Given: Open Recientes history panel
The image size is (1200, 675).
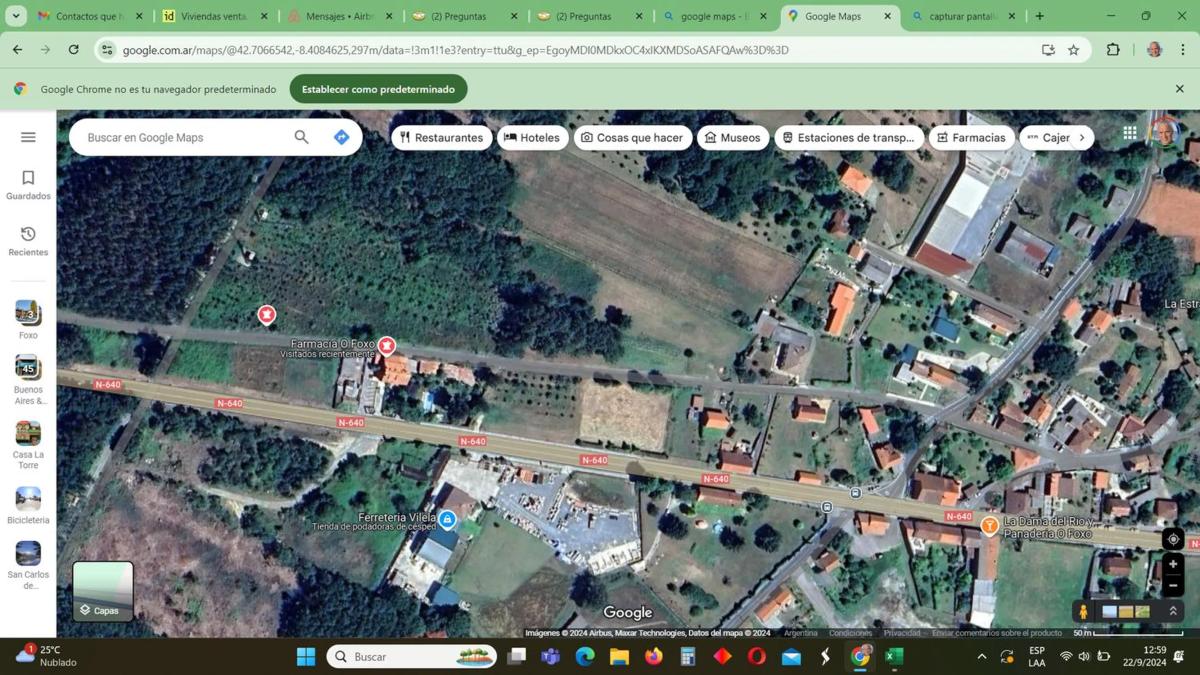Looking at the screenshot, I should click(28, 240).
